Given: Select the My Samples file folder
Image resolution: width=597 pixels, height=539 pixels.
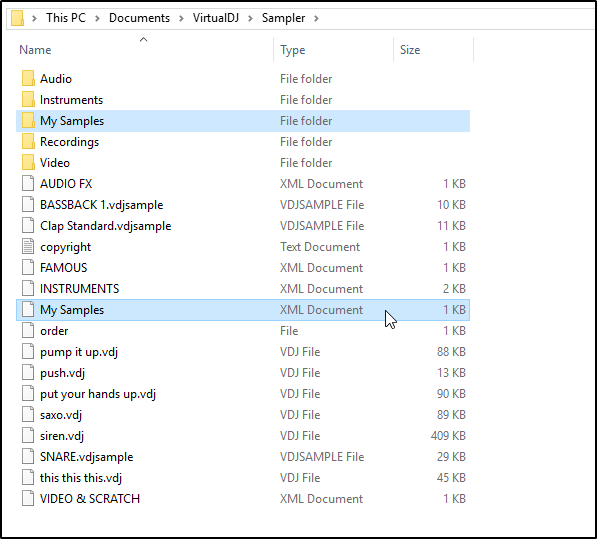Looking at the screenshot, I should pyautogui.click(x=243, y=121).
